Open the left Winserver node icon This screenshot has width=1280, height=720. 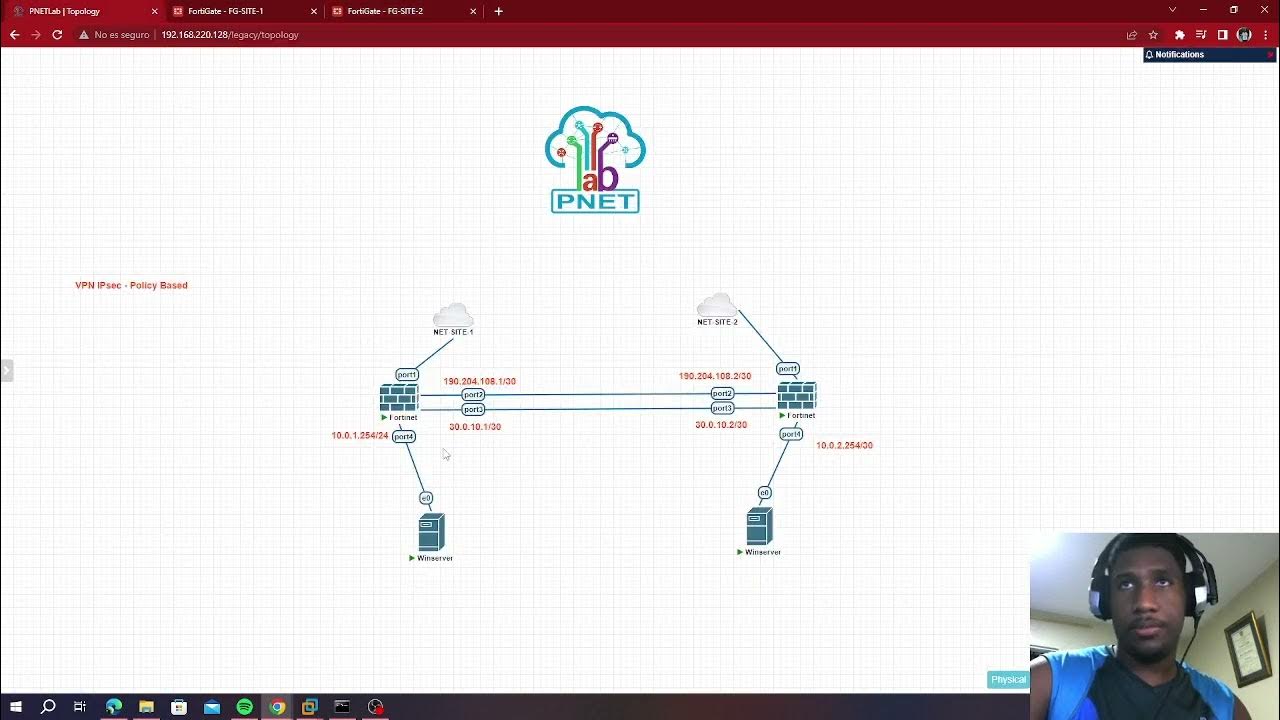pos(431,532)
